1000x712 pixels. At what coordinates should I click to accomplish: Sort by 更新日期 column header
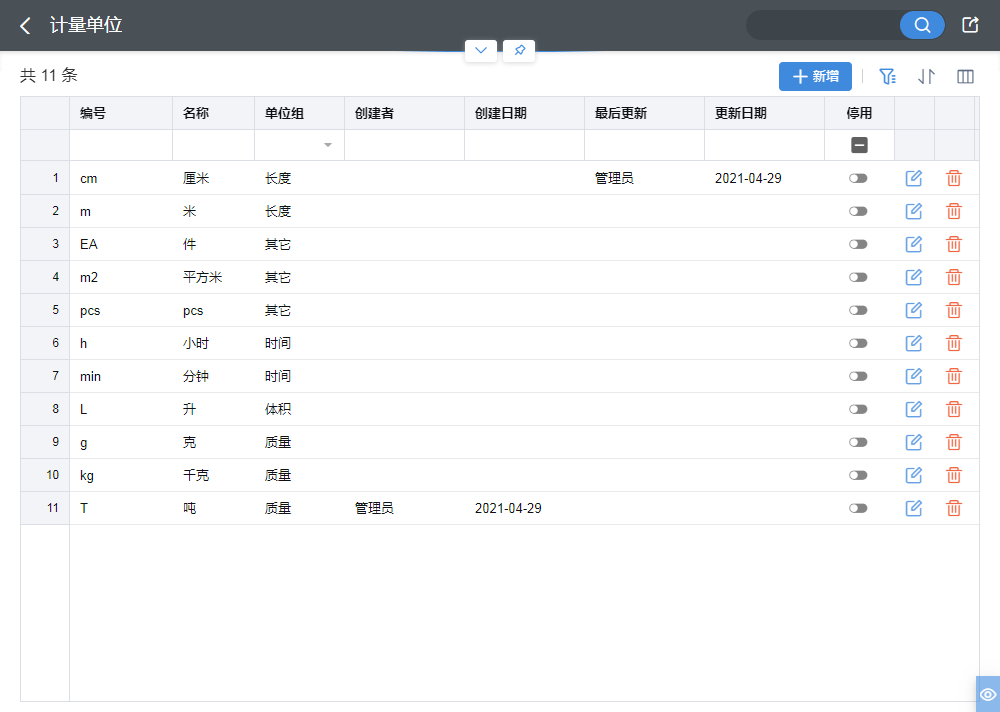coord(764,113)
